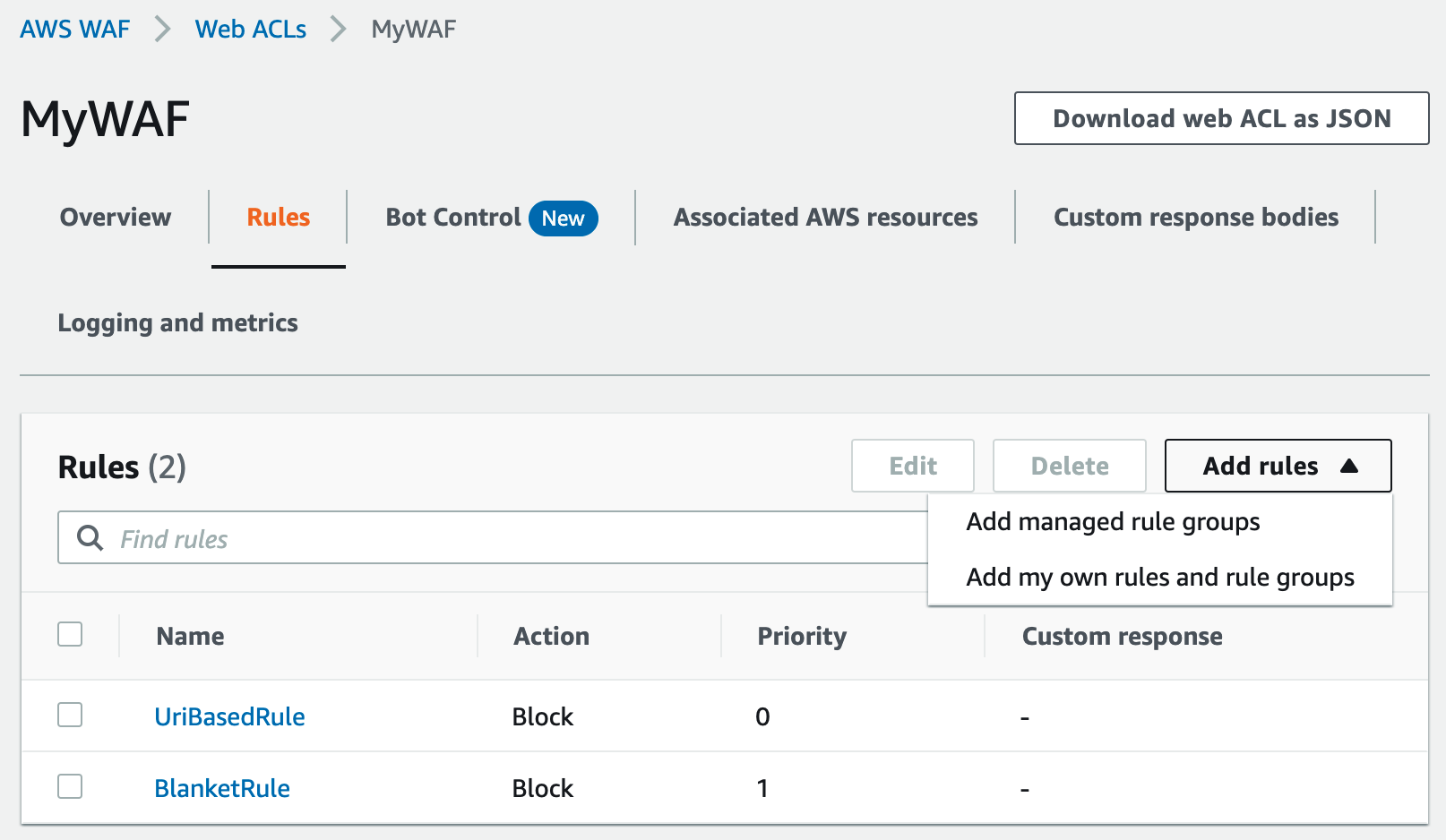
Task: Select the checkbox for BlanketRule
Action: (x=70, y=787)
